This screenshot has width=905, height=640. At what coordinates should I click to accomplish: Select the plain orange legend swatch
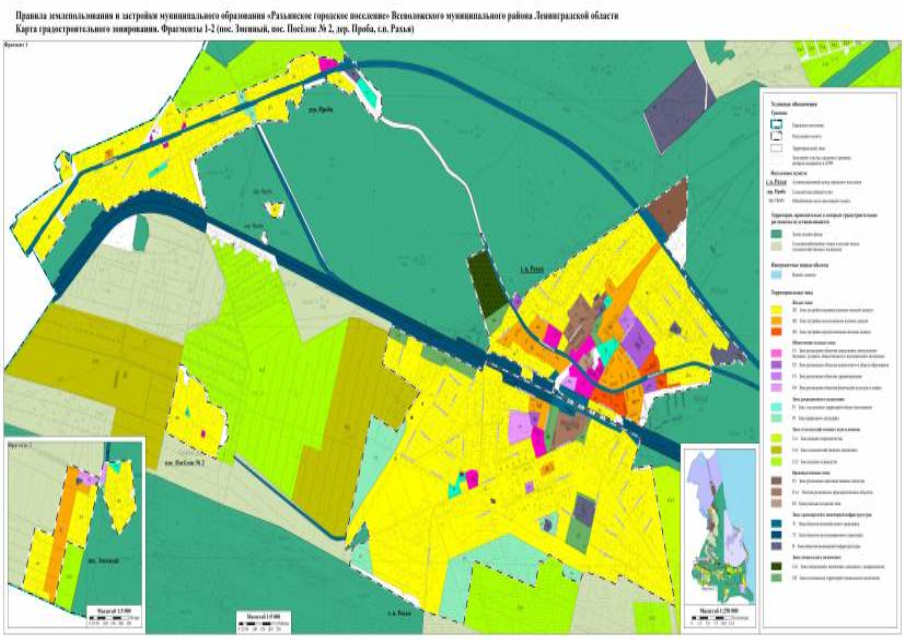coord(777,321)
